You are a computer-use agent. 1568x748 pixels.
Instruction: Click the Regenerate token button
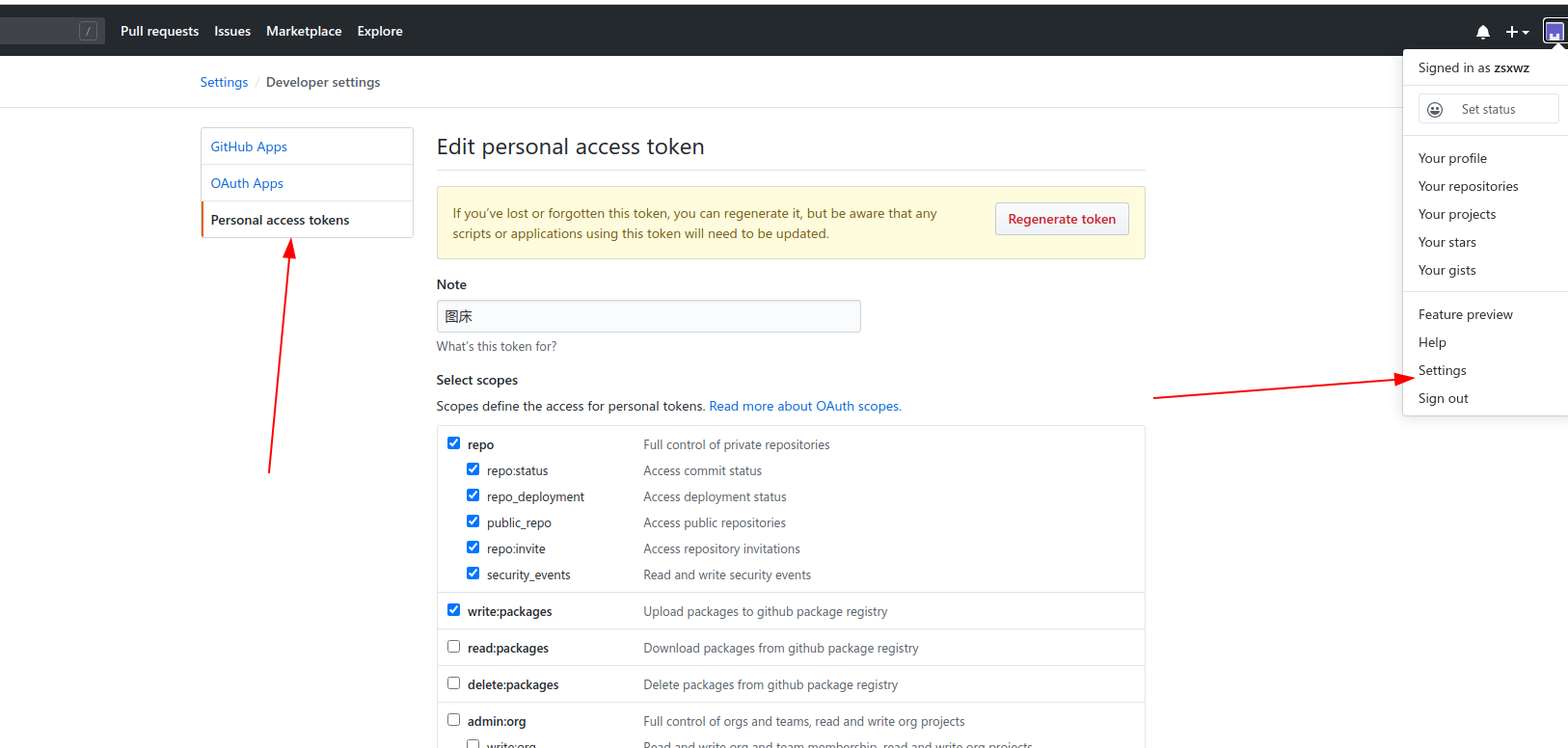click(x=1062, y=219)
